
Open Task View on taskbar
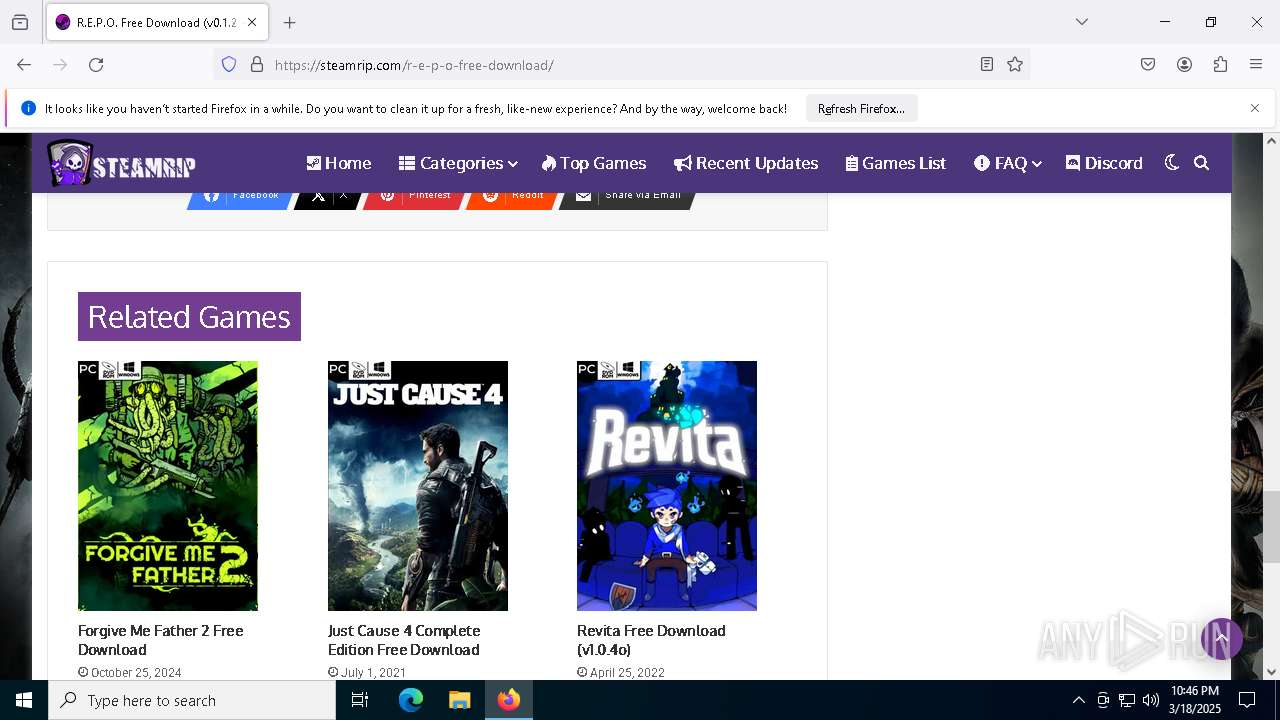point(360,700)
